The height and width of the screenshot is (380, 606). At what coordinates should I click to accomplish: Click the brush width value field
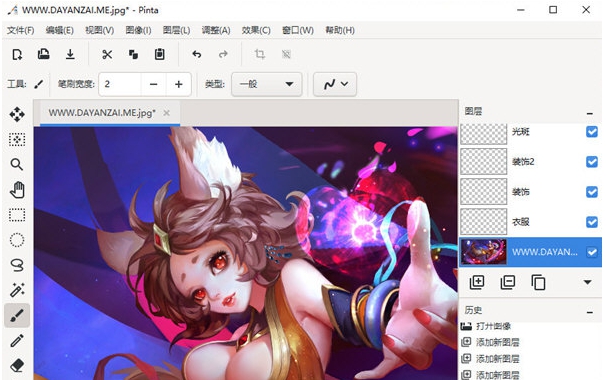click(x=120, y=84)
